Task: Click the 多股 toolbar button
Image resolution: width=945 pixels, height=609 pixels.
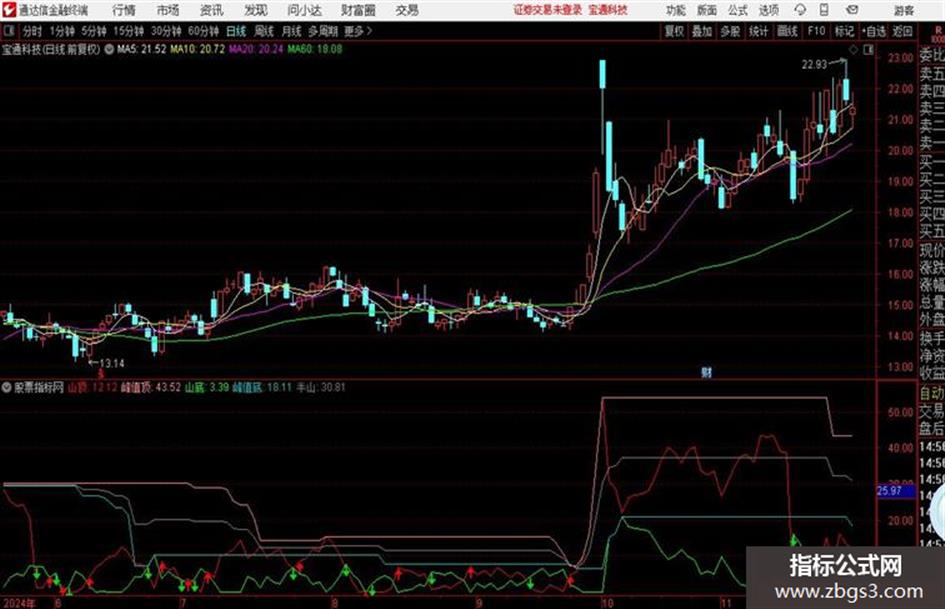Action: click(730, 31)
